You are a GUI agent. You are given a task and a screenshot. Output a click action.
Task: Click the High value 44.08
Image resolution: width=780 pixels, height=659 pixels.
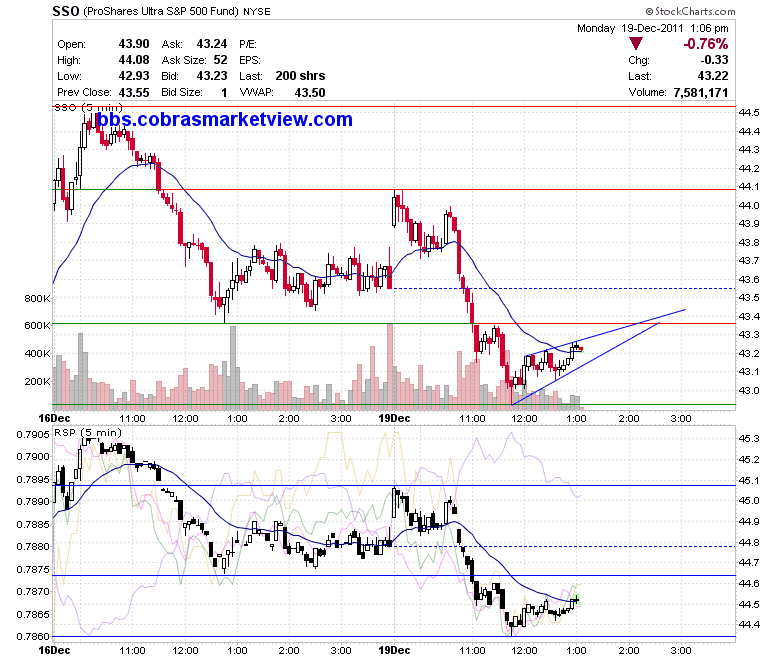134,60
